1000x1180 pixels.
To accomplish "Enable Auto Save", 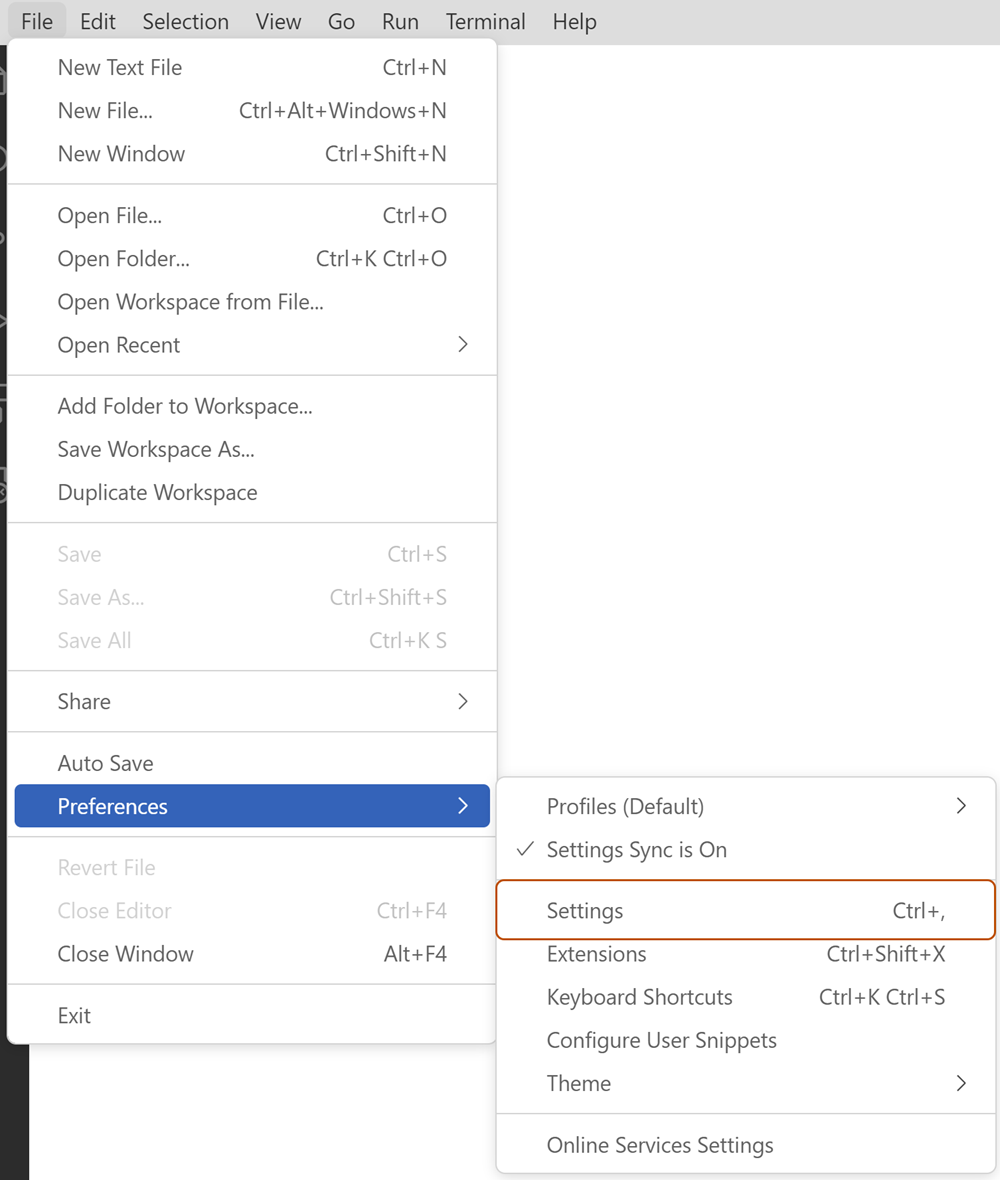I will coord(105,762).
